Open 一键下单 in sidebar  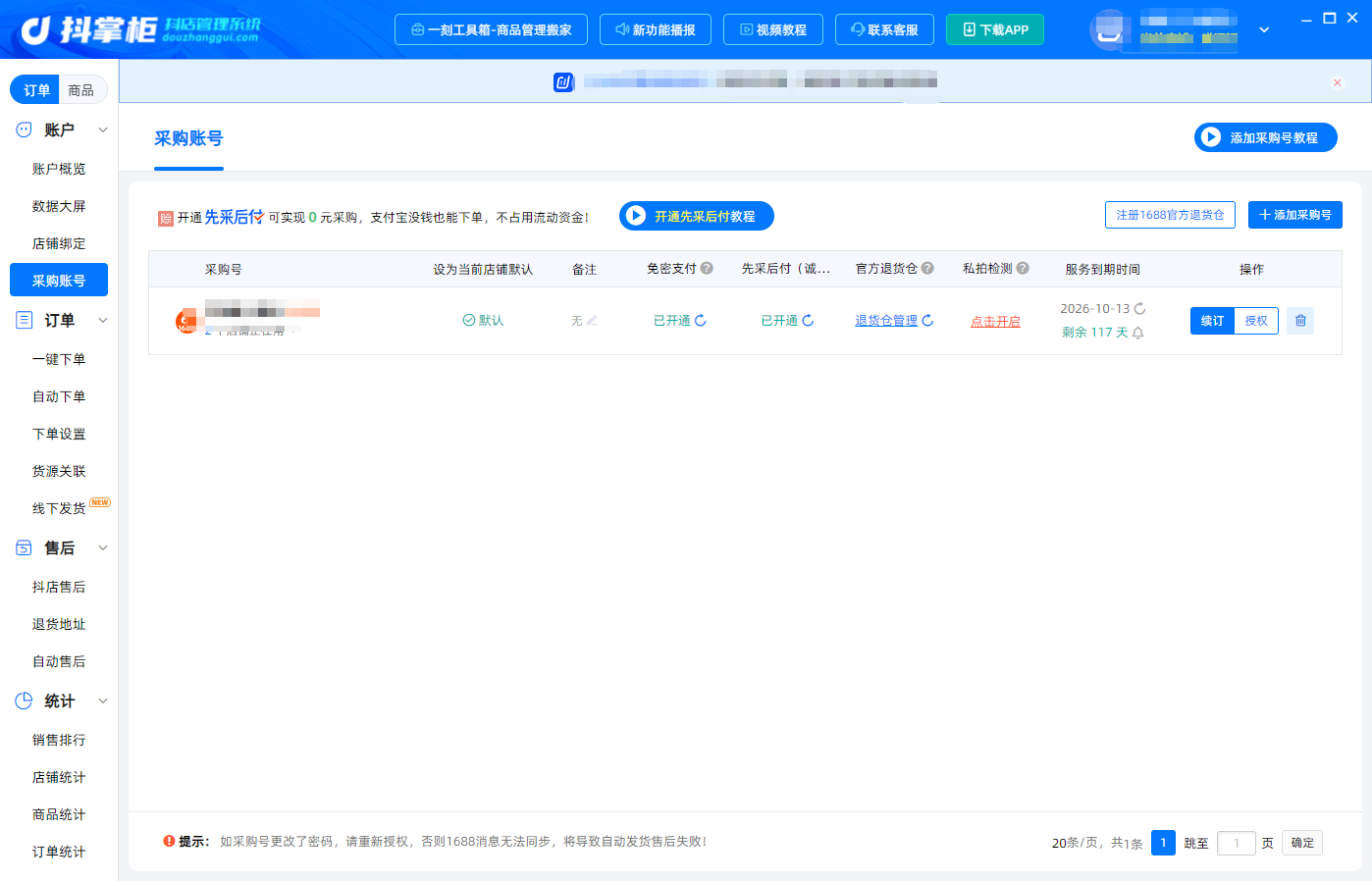click(x=59, y=359)
